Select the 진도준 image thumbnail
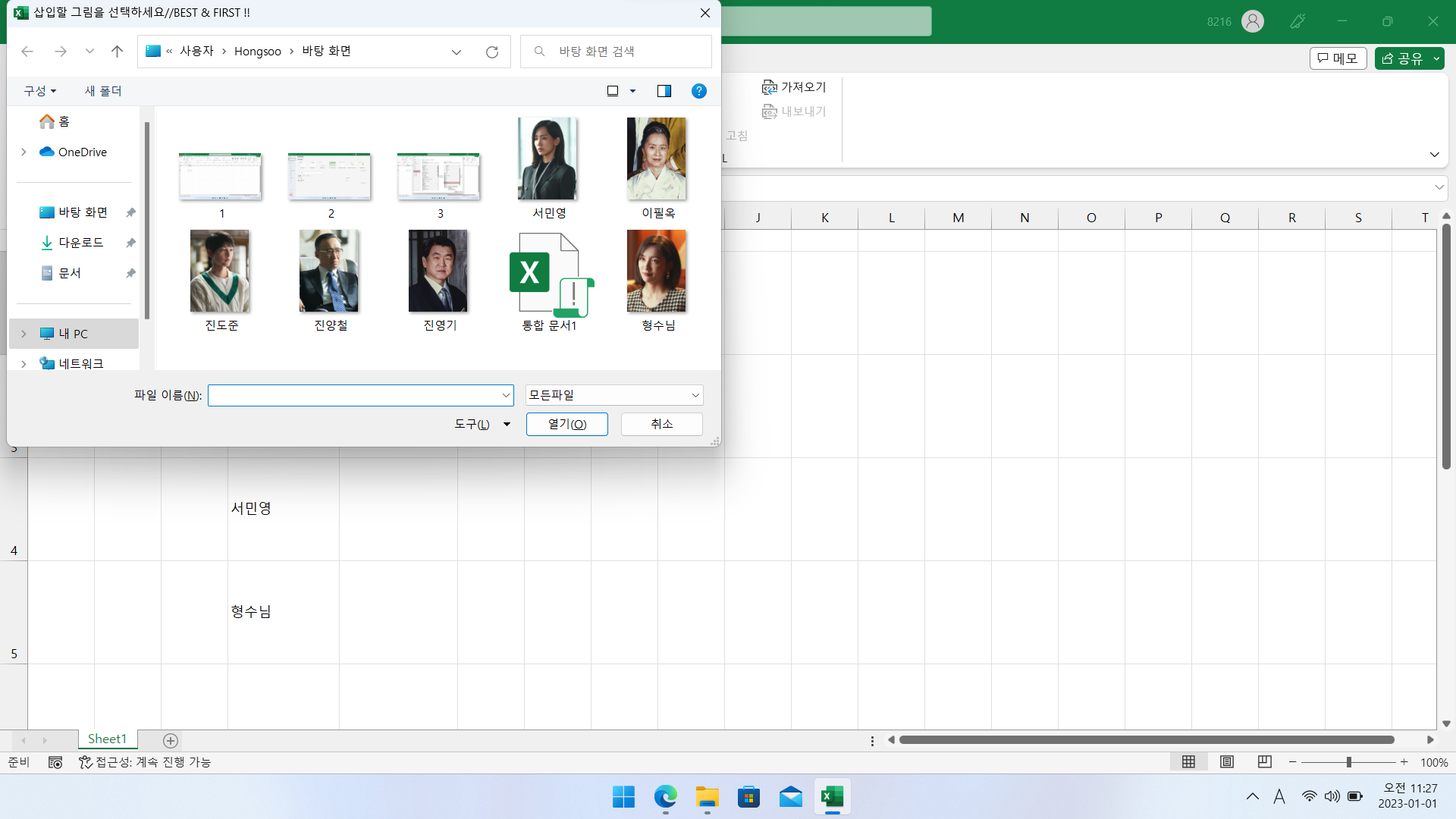The image size is (1456, 819). [x=220, y=271]
